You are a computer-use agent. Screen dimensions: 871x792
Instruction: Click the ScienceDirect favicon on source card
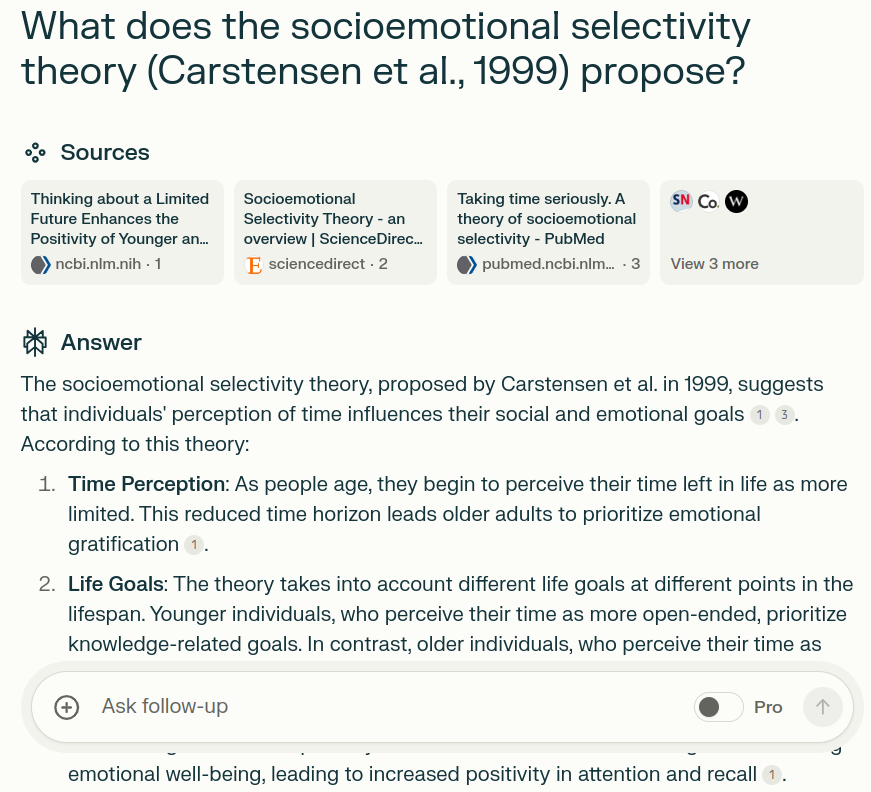[x=254, y=265]
